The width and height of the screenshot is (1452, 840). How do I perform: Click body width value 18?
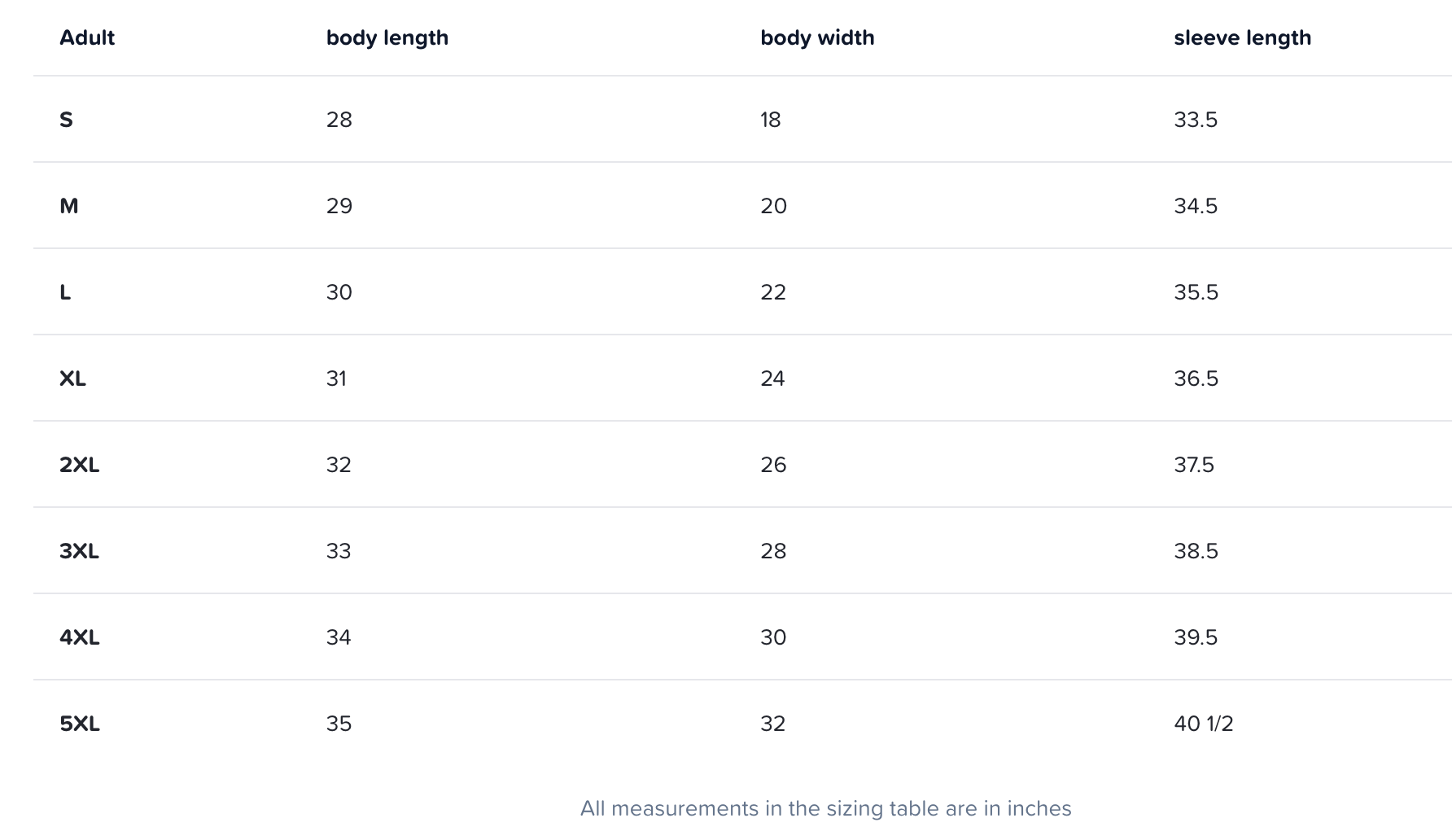[x=770, y=120]
